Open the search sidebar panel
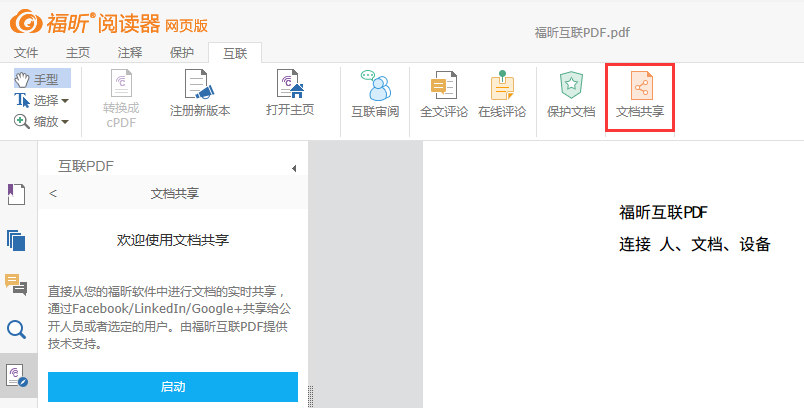The image size is (804, 408). click(16, 330)
